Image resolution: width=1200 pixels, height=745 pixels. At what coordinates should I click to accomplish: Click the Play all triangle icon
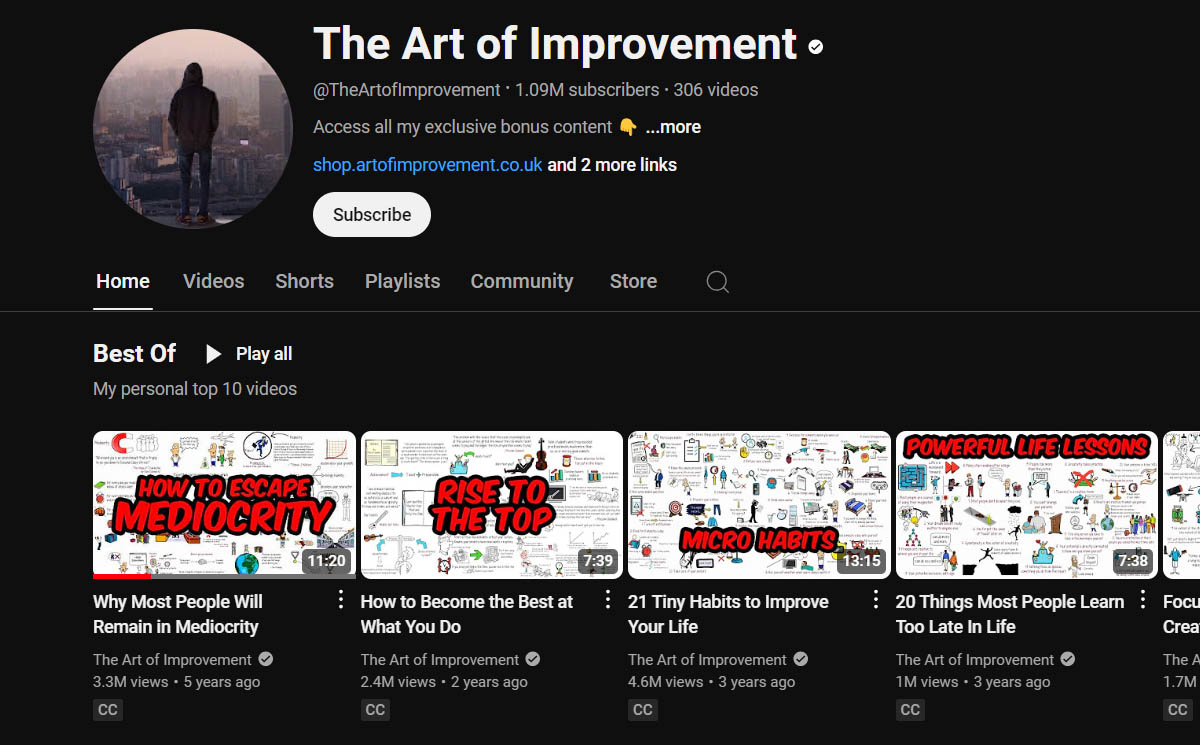(x=213, y=354)
